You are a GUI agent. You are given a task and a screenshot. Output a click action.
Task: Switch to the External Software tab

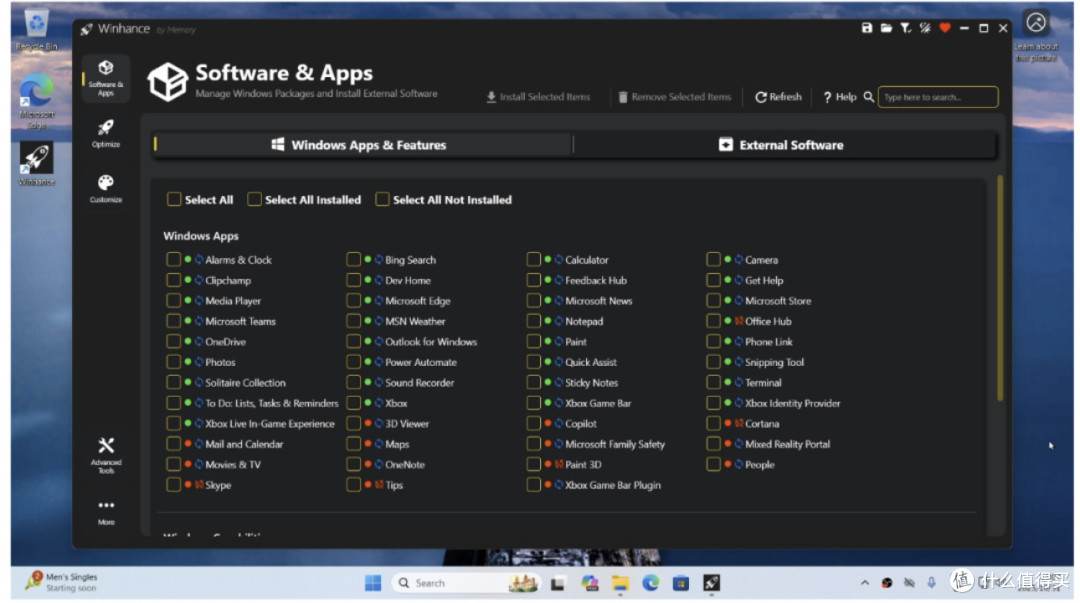pos(783,145)
